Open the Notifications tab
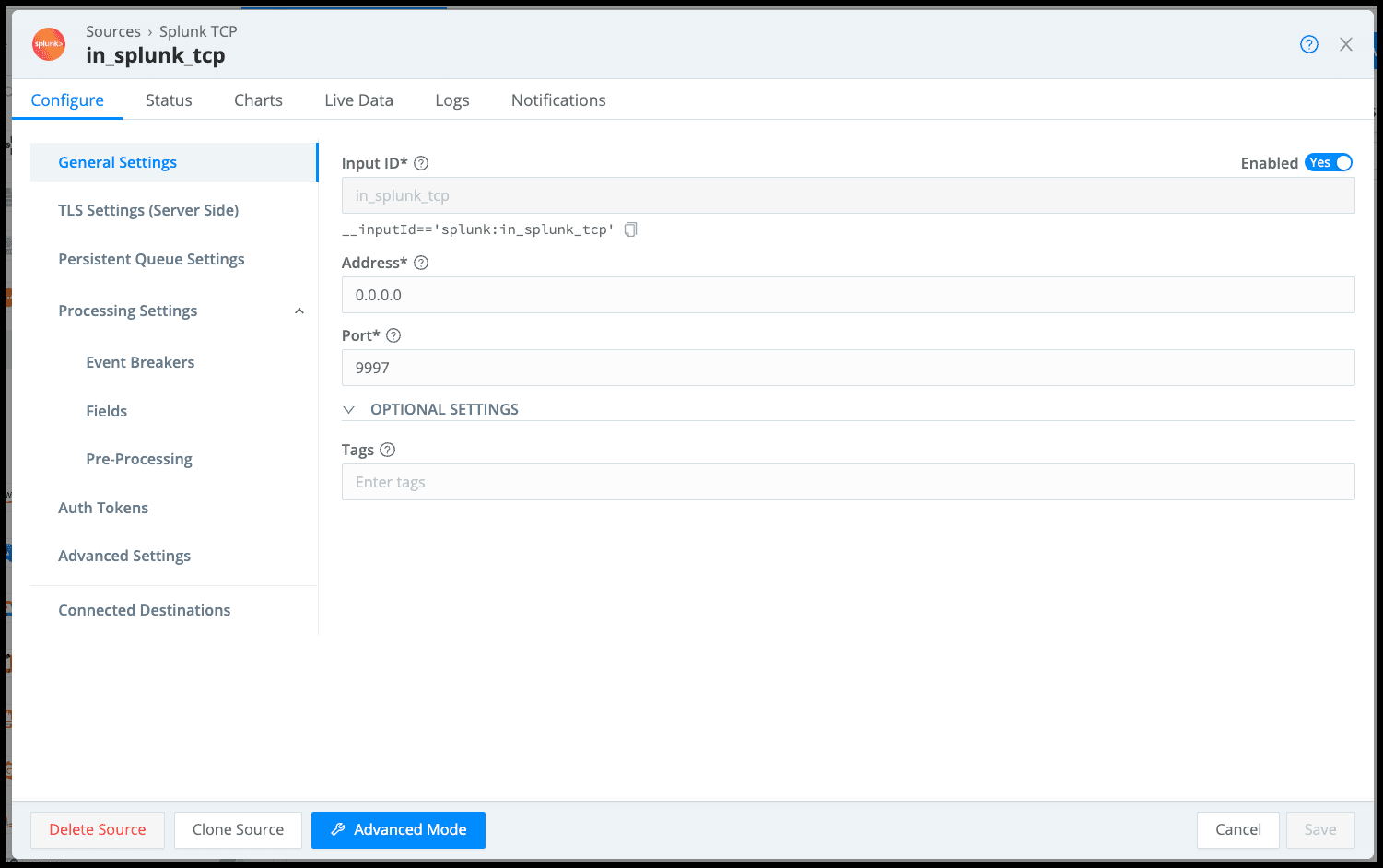1383x868 pixels. click(x=558, y=100)
